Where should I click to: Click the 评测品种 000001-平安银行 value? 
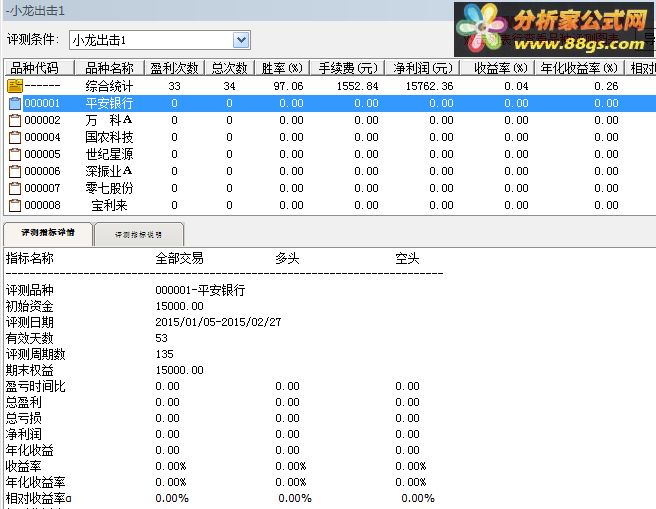(200, 290)
